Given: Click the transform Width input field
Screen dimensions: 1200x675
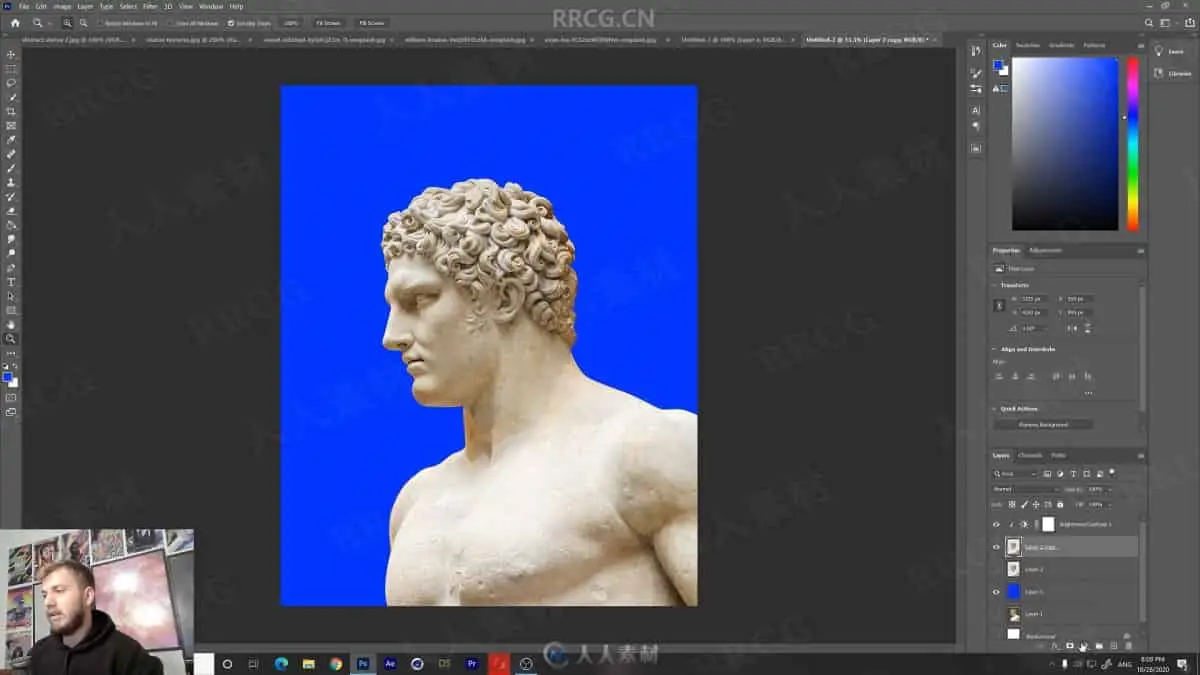Looking at the screenshot, I should [1033, 299].
